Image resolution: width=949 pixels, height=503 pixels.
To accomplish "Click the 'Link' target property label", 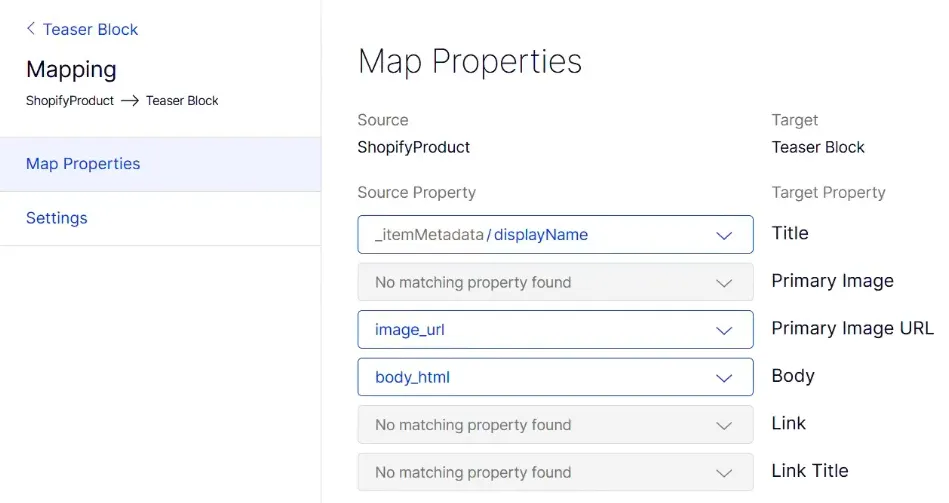I will (x=789, y=423).
